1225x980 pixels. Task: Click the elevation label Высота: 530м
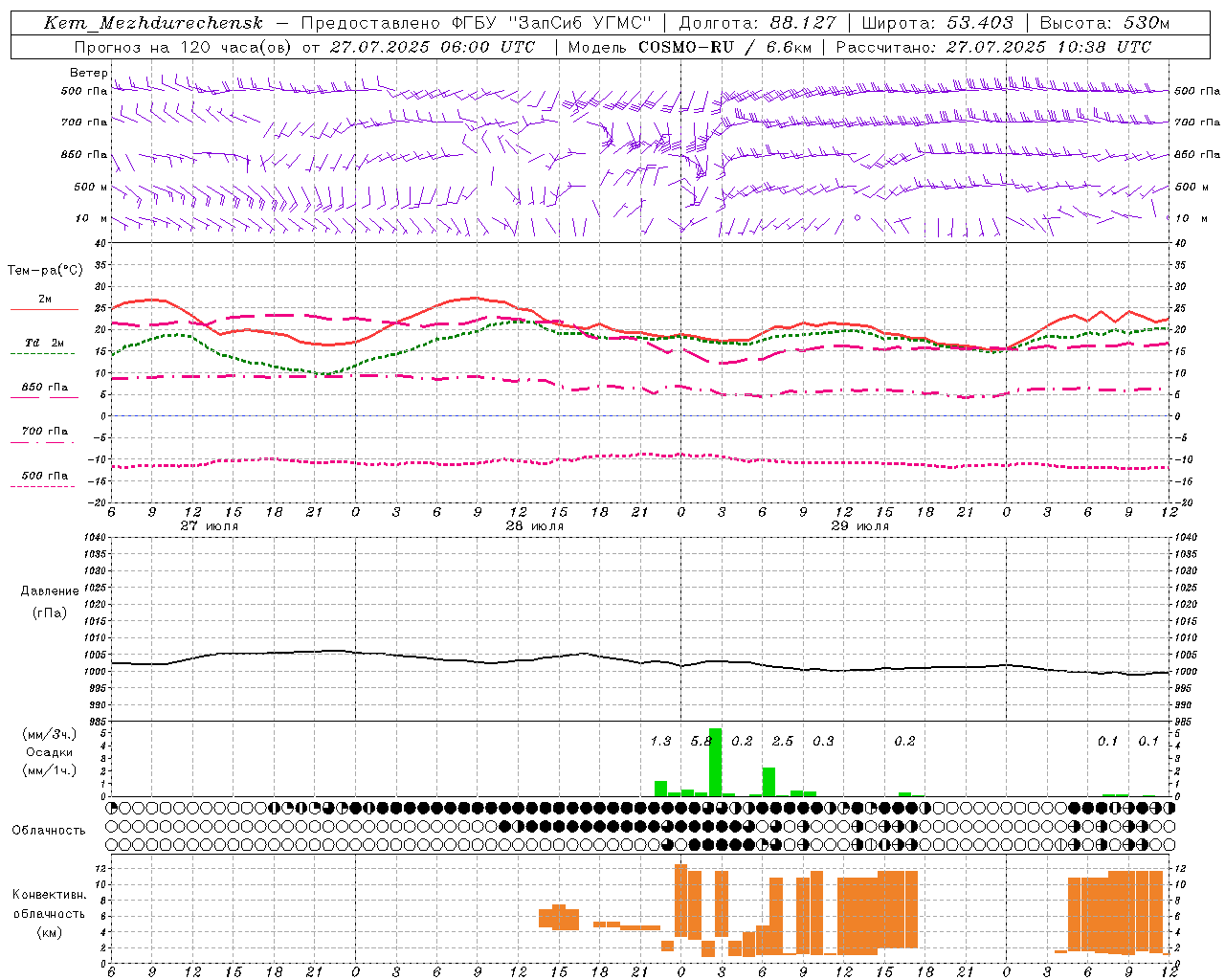pyautogui.click(x=1104, y=23)
